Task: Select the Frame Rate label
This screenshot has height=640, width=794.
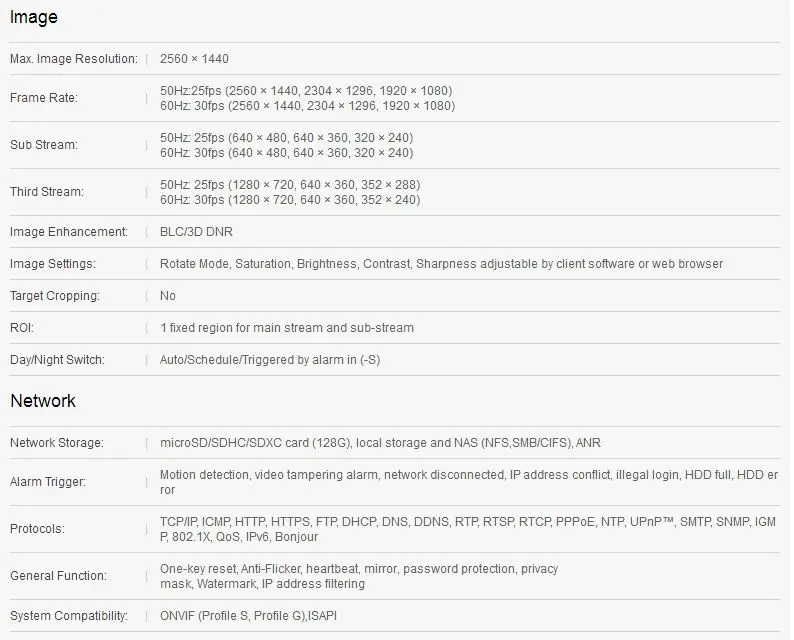Action: coord(44,98)
